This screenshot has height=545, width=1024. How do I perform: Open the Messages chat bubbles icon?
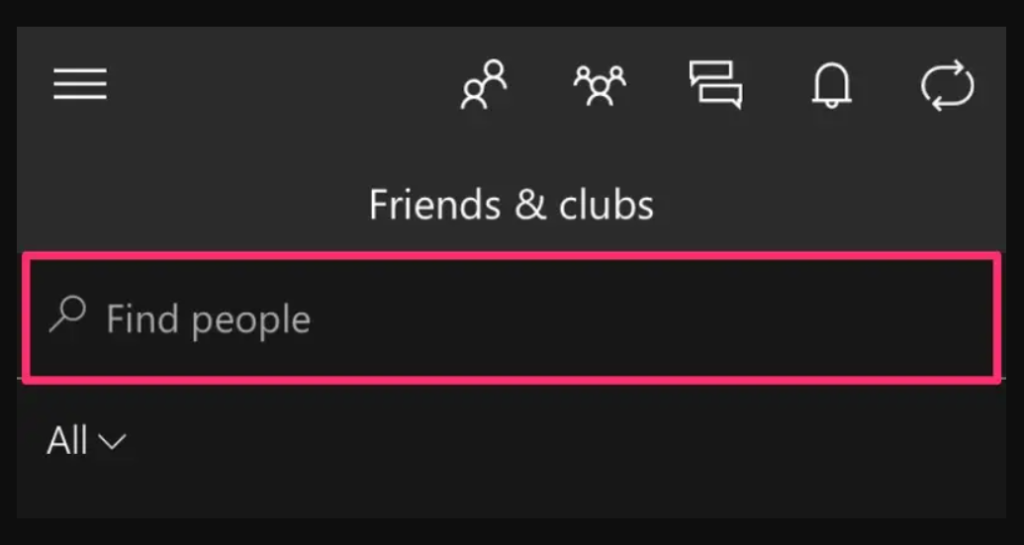tap(716, 85)
